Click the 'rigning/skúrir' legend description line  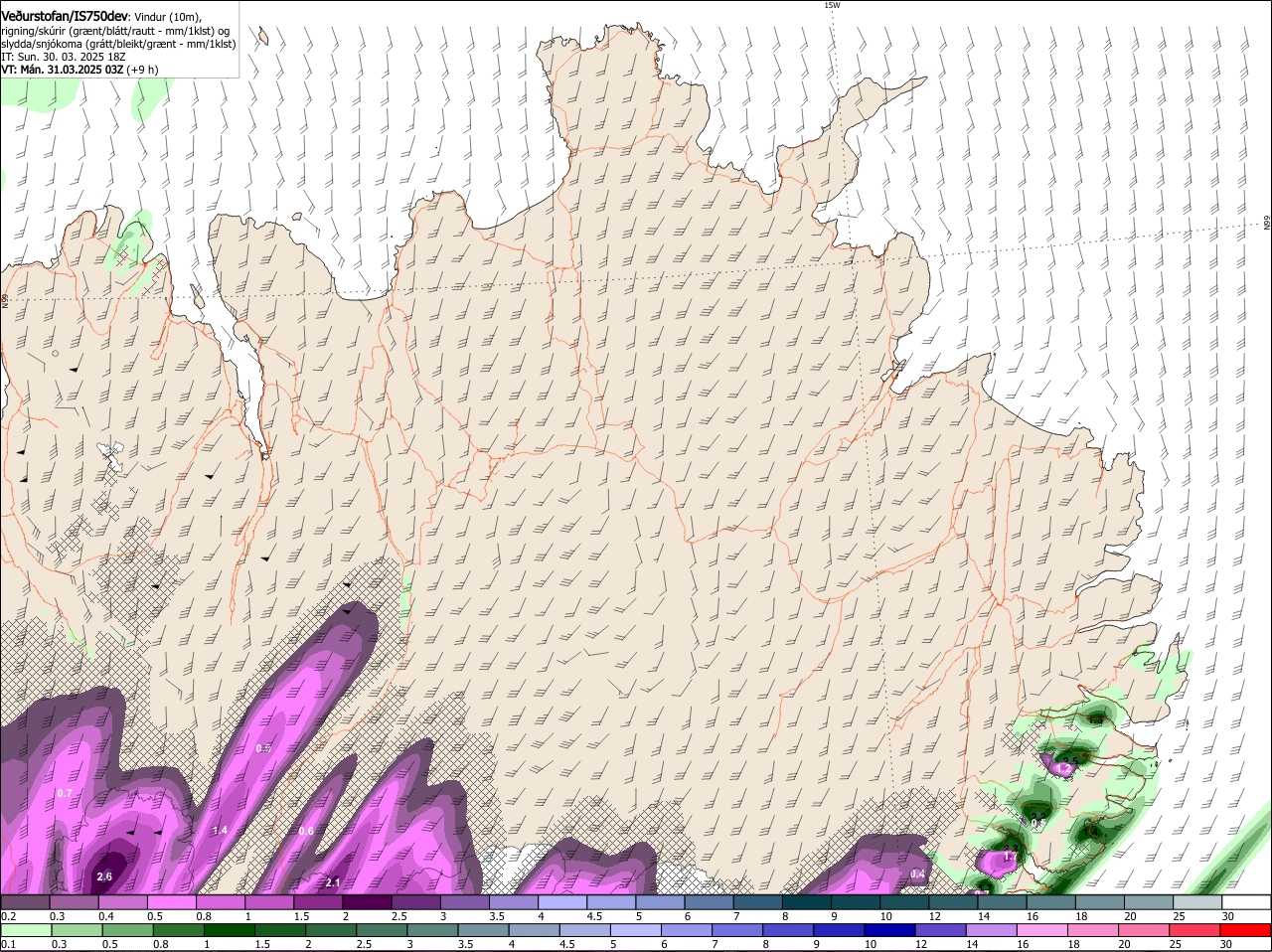pyautogui.click(x=115, y=30)
